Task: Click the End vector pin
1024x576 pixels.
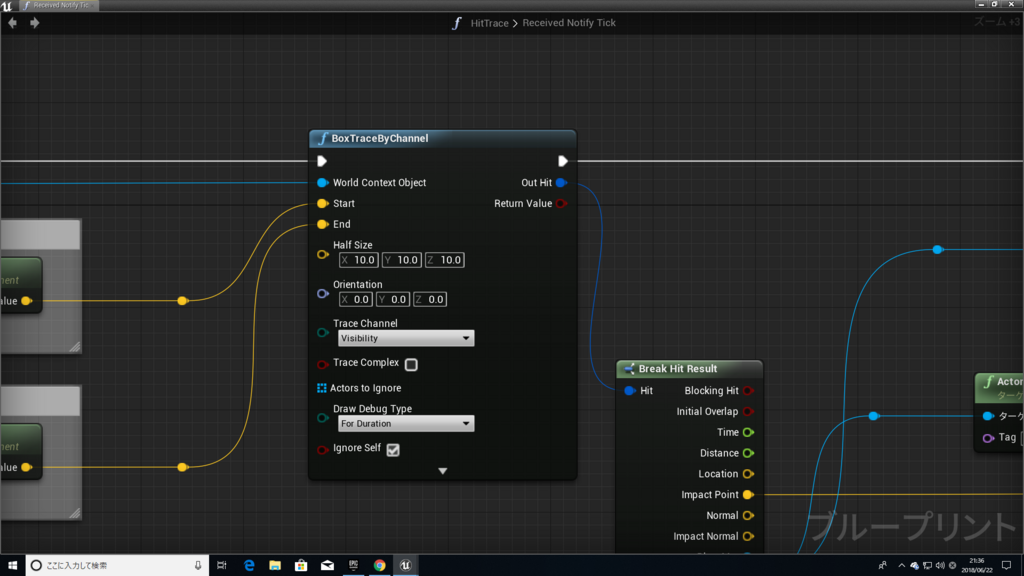Action: click(323, 225)
